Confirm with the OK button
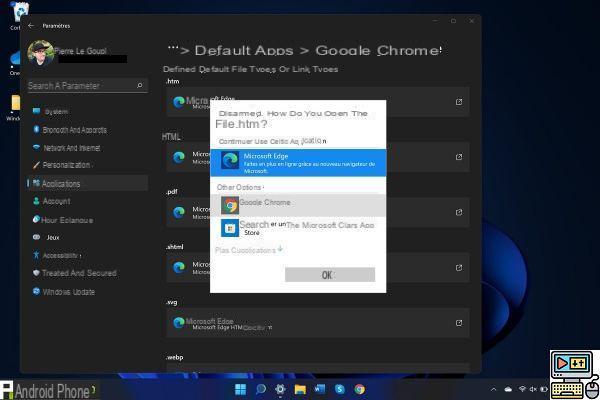The height and width of the screenshot is (400, 600). point(330,274)
